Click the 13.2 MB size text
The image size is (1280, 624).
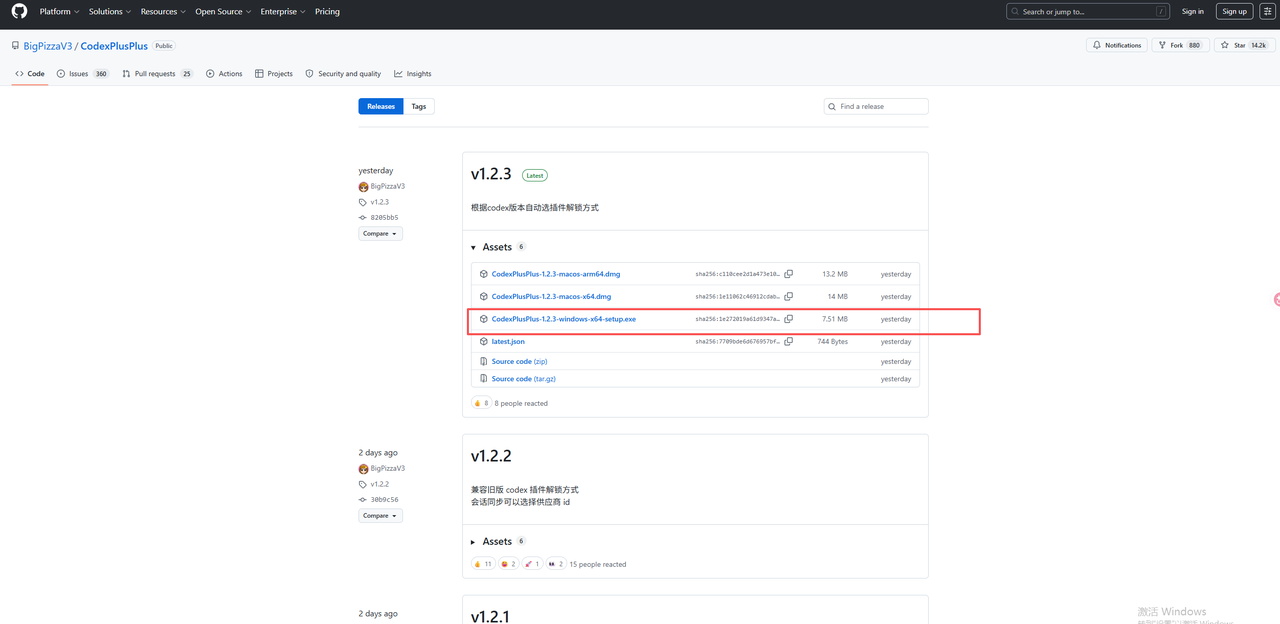pos(835,274)
